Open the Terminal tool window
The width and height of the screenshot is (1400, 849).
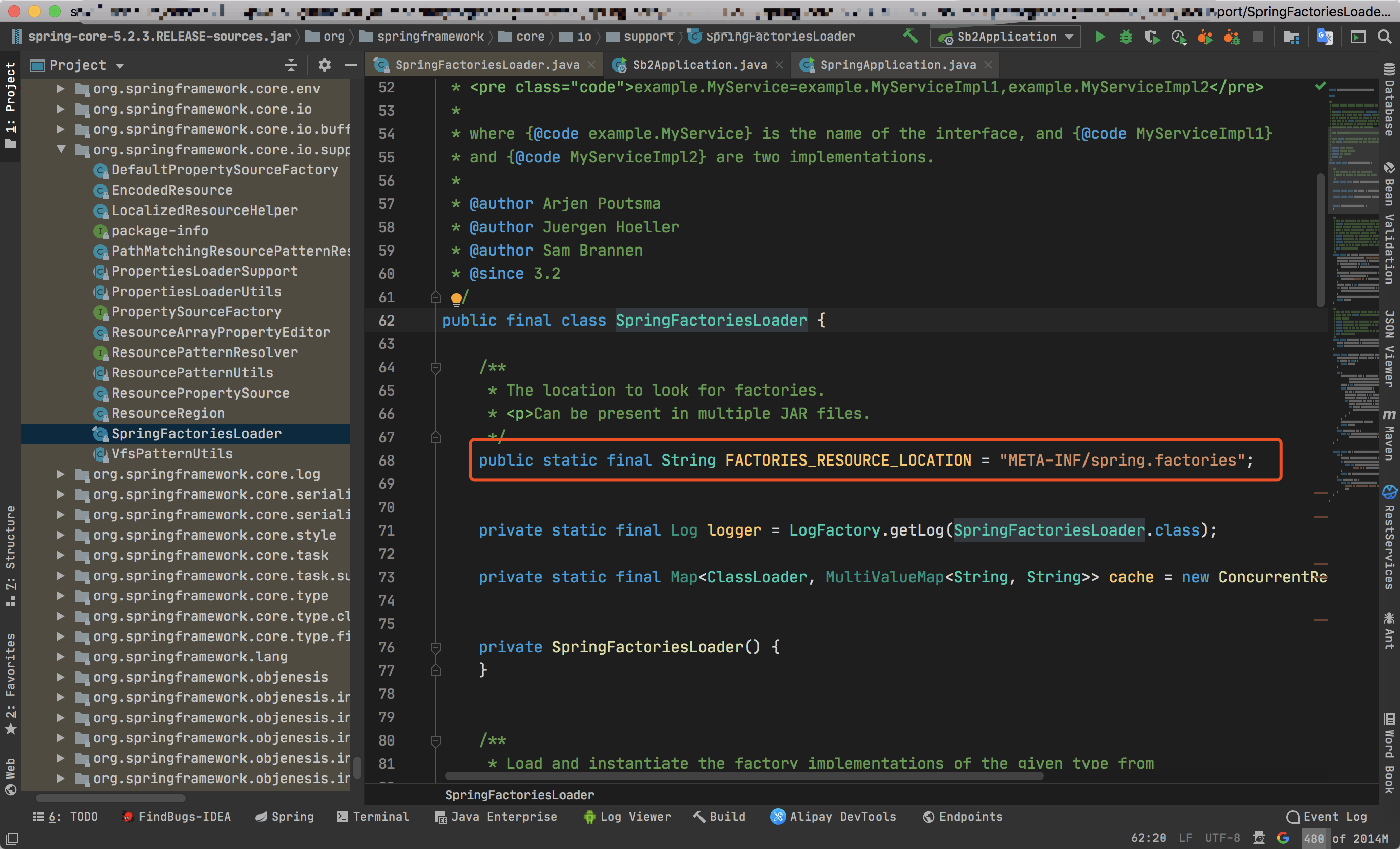(x=373, y=817)
